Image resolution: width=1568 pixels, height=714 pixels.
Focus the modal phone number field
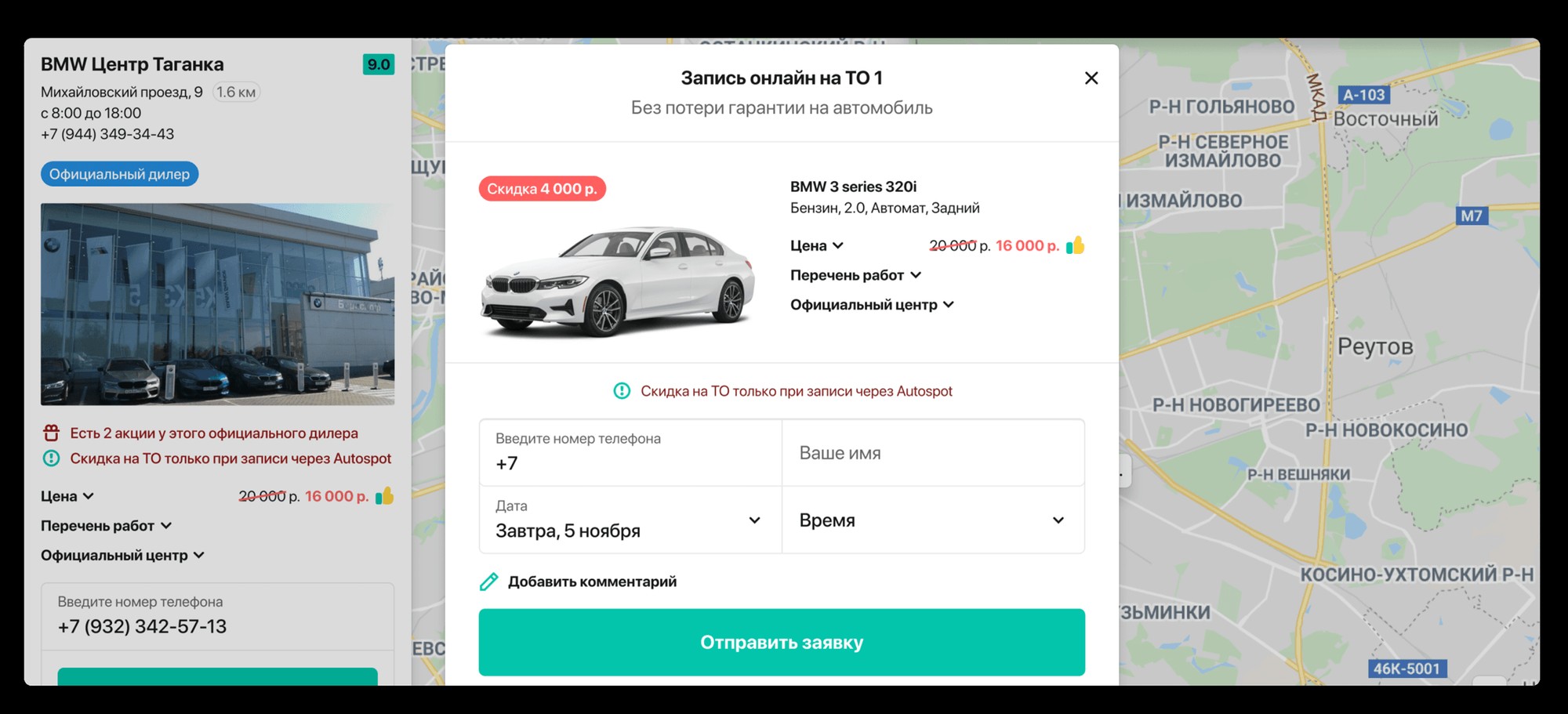click(x=630, y=453)
